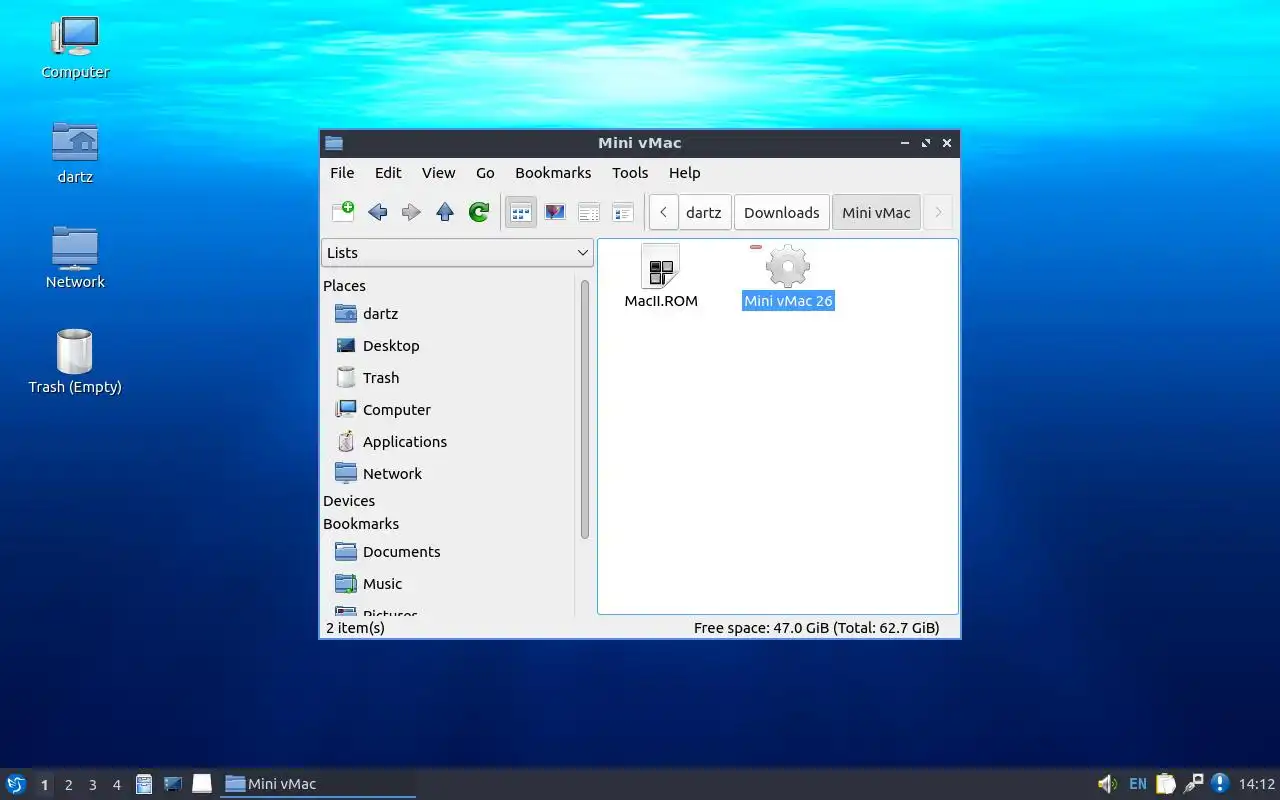Click the Mini vMac taskbar window button
Image resolution: width=1280 pixels, height=800 pixels.
318,784
